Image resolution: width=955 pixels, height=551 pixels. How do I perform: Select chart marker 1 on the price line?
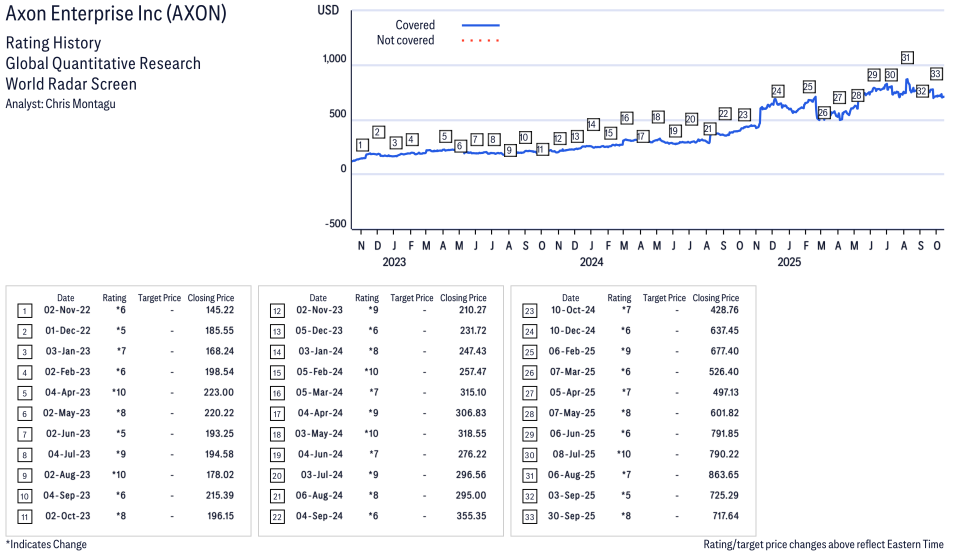click(x=361, y=145)
